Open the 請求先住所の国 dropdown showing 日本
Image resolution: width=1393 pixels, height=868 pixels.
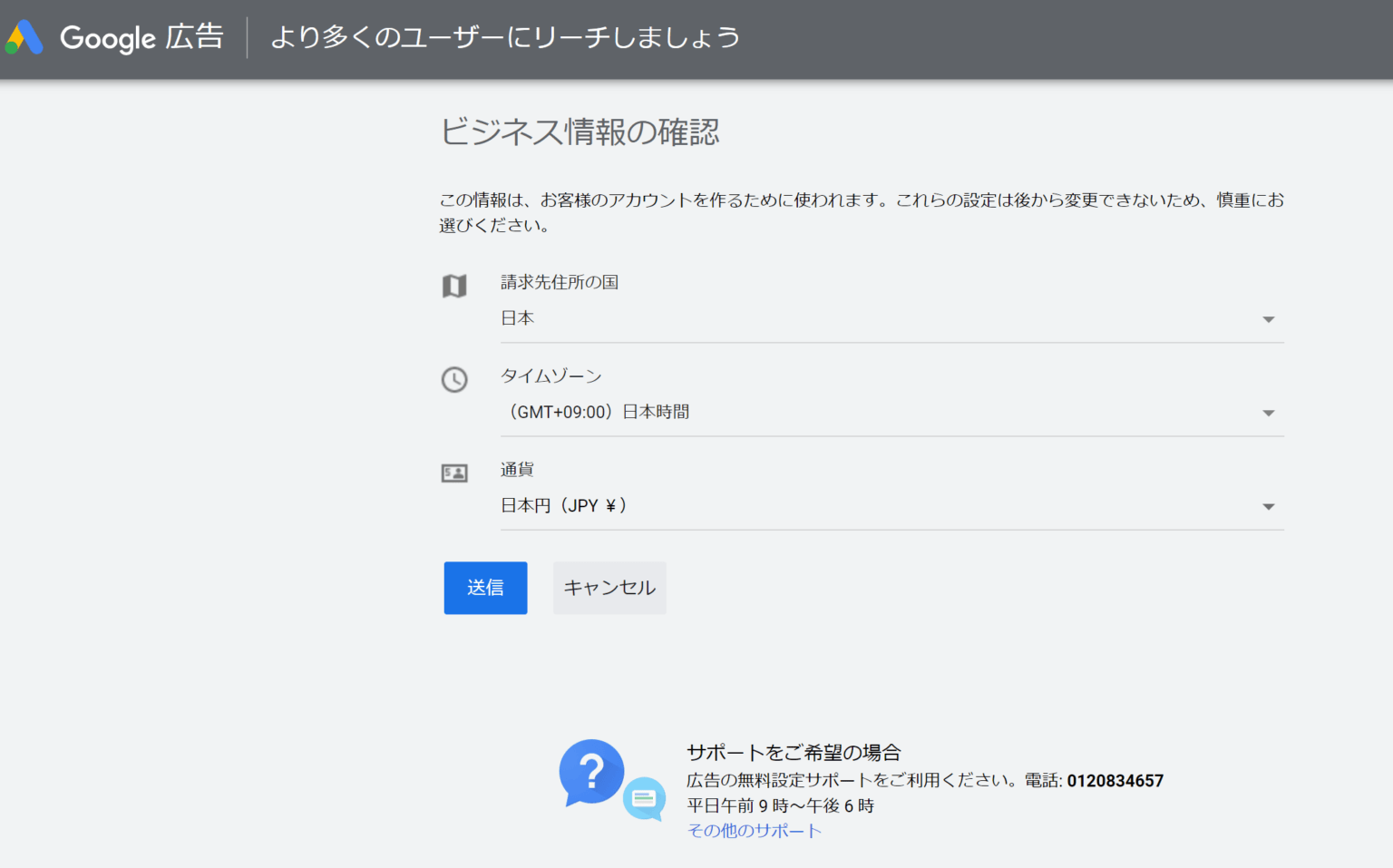pyautogui.click(x=891, y=318)
